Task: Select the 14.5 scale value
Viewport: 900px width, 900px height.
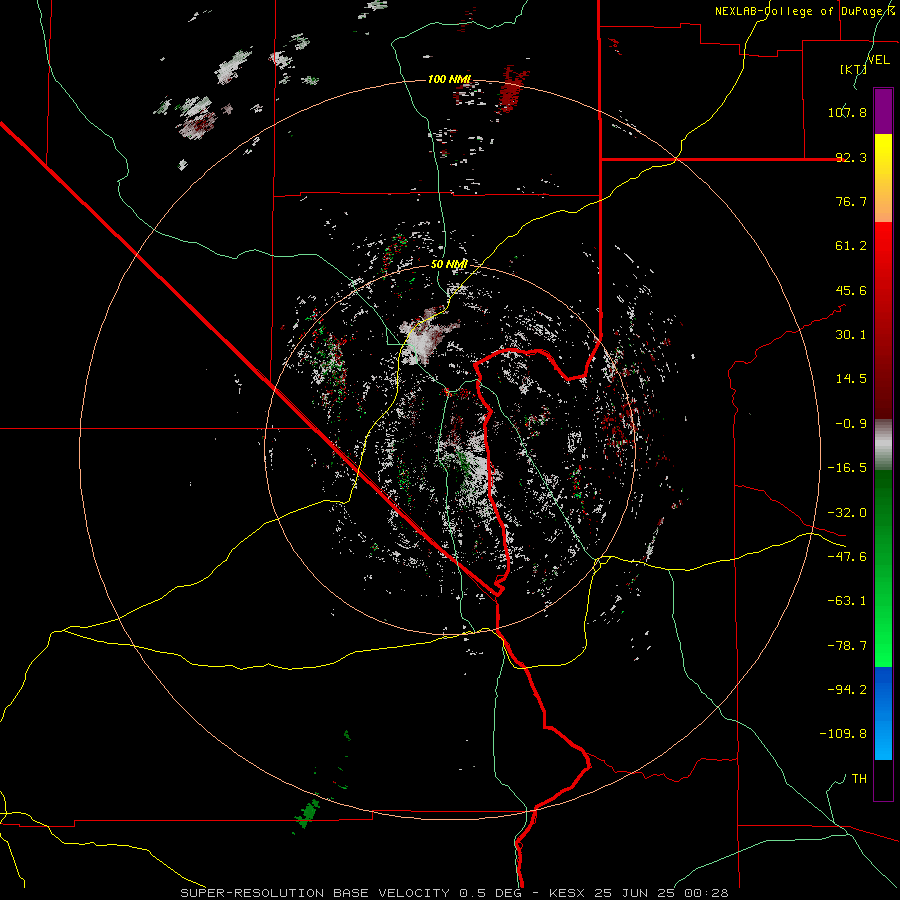Action: coord(851,379)
